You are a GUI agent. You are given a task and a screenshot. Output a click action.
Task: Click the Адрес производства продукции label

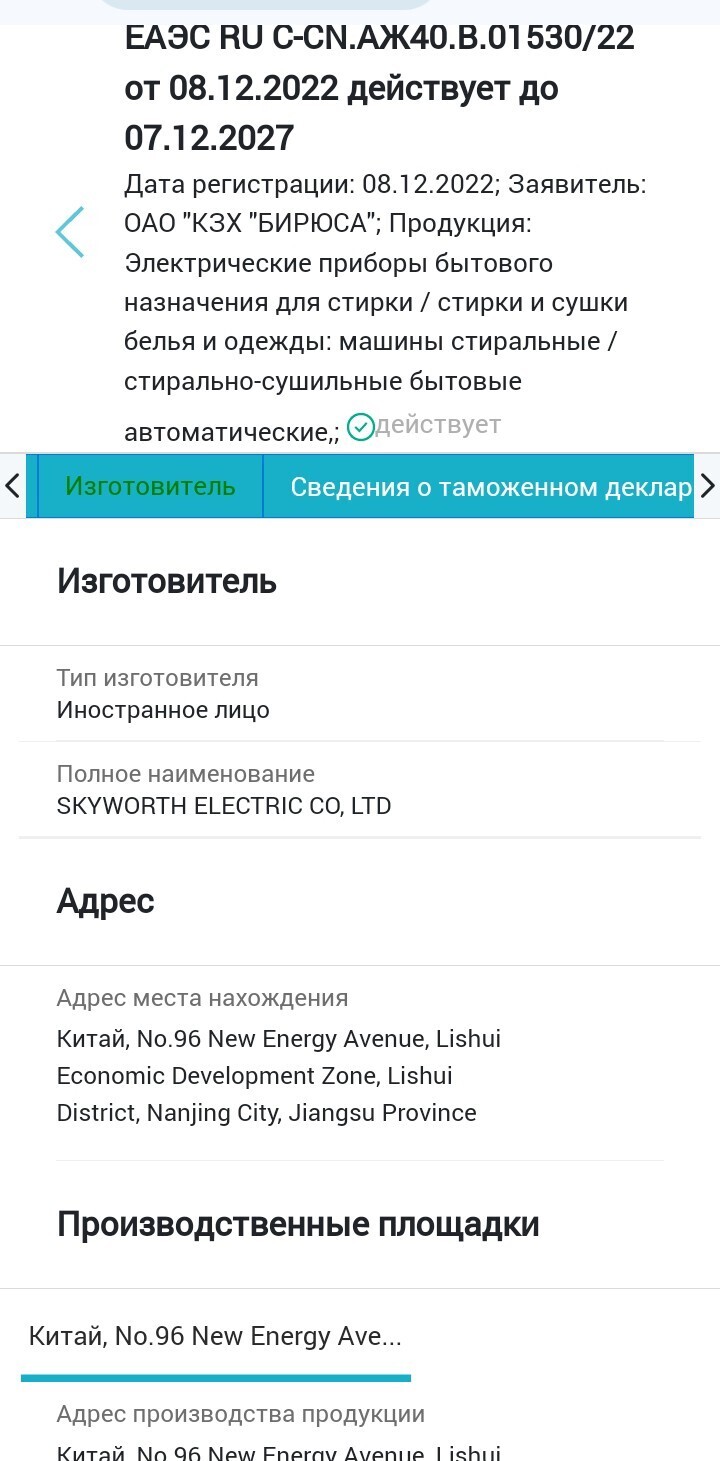241,1414
